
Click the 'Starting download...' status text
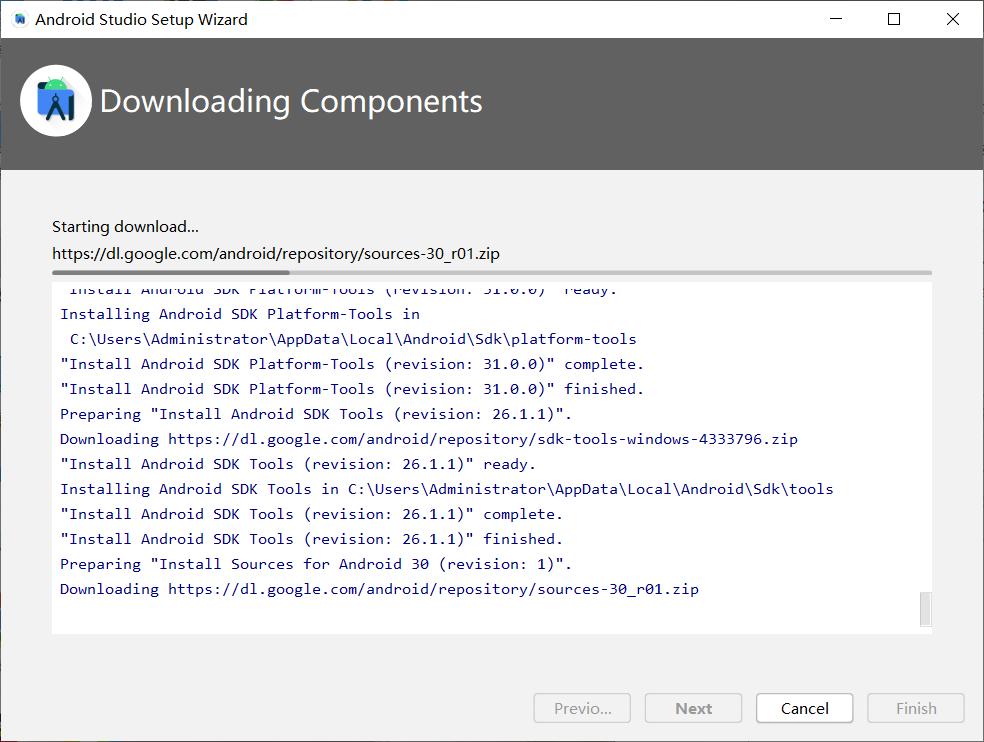tap(126, 227)
